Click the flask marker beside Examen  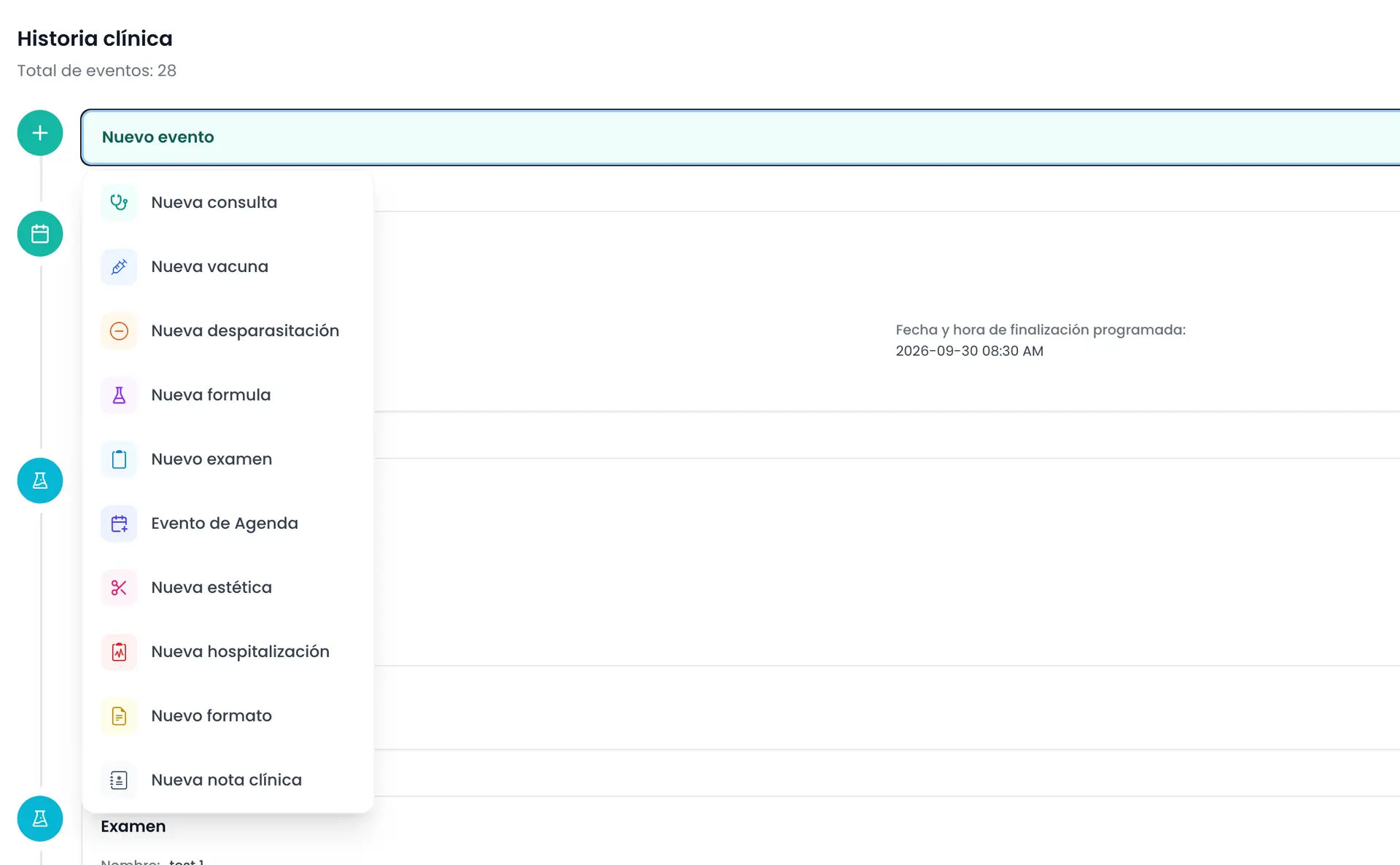point(40,818)
